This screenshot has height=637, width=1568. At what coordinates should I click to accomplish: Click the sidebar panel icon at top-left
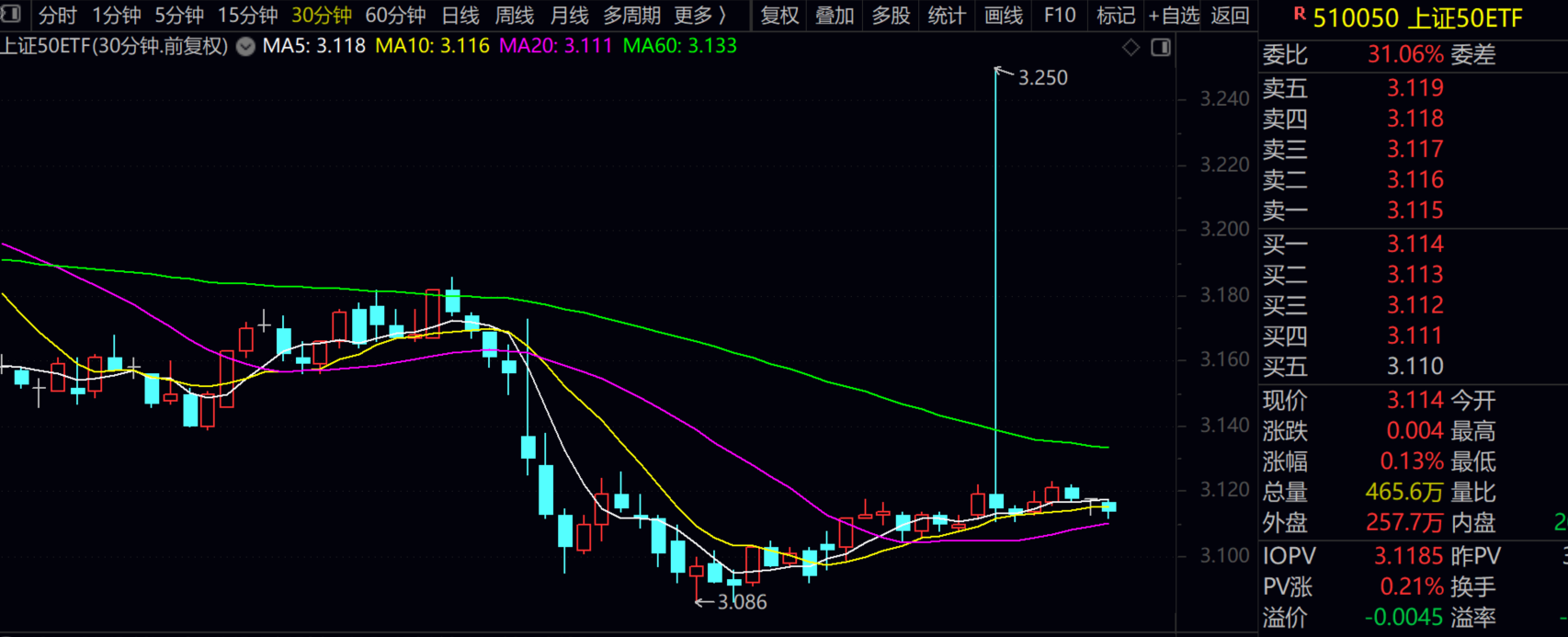click(11, 14)
